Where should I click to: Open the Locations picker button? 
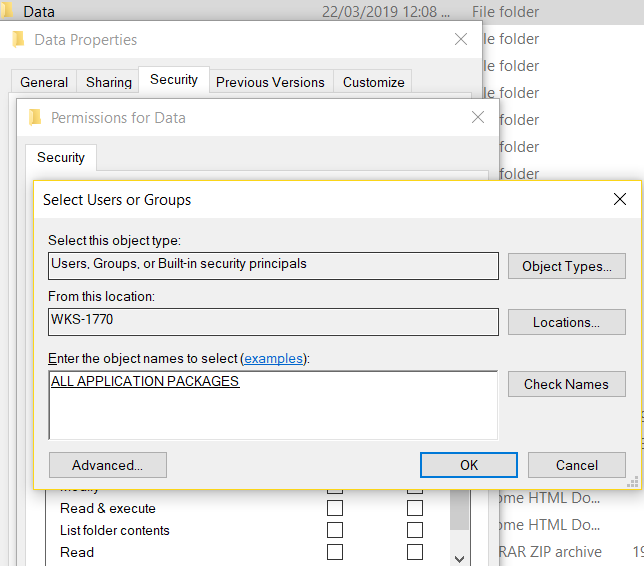pyautogui.click(x=566, y=322)
